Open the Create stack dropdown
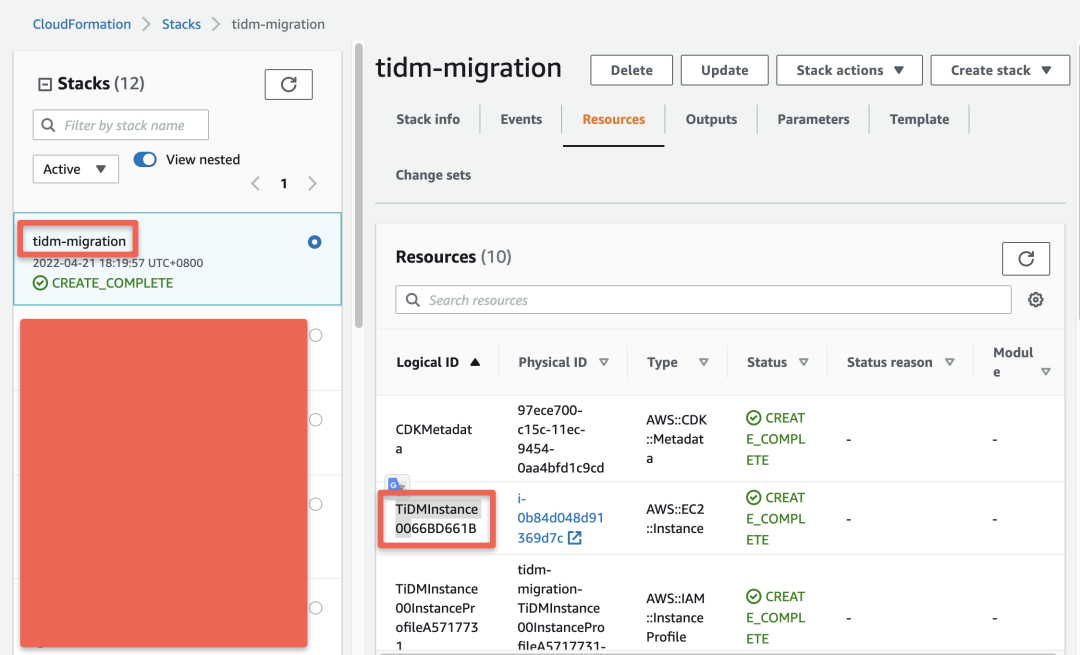Image resolution: width=1080 pixels, height=655 pixels. click(x=1000, y=70)
